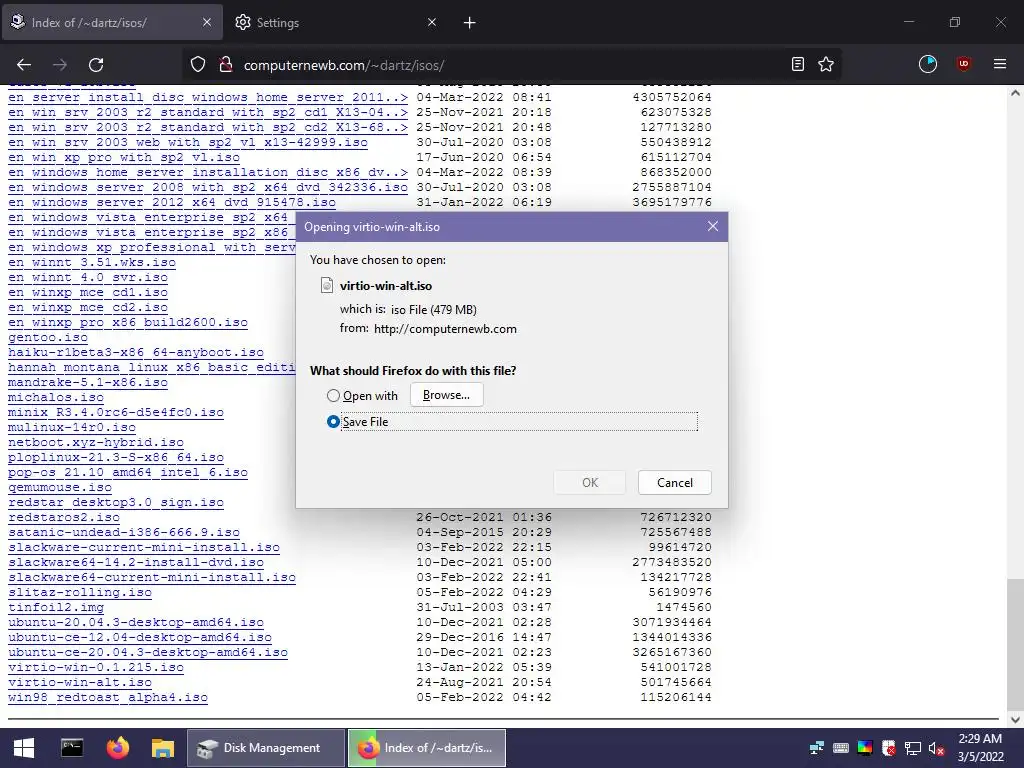Screen dimensions: 1024x768
Task: Open ubuntu-20.04.3-desktop-amd64.iso link
Action: coord(136,623)
